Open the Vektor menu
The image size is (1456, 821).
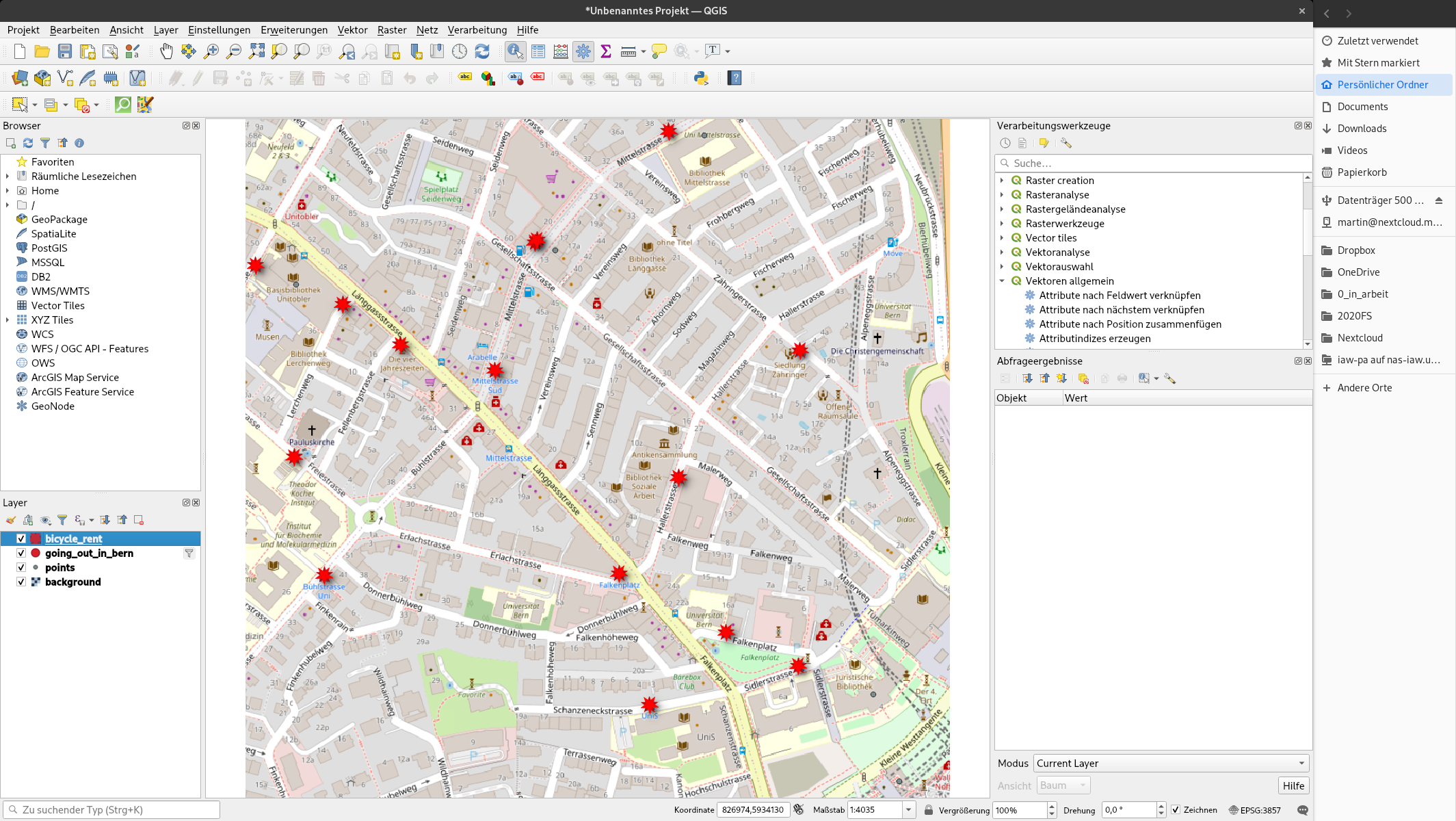352,30
